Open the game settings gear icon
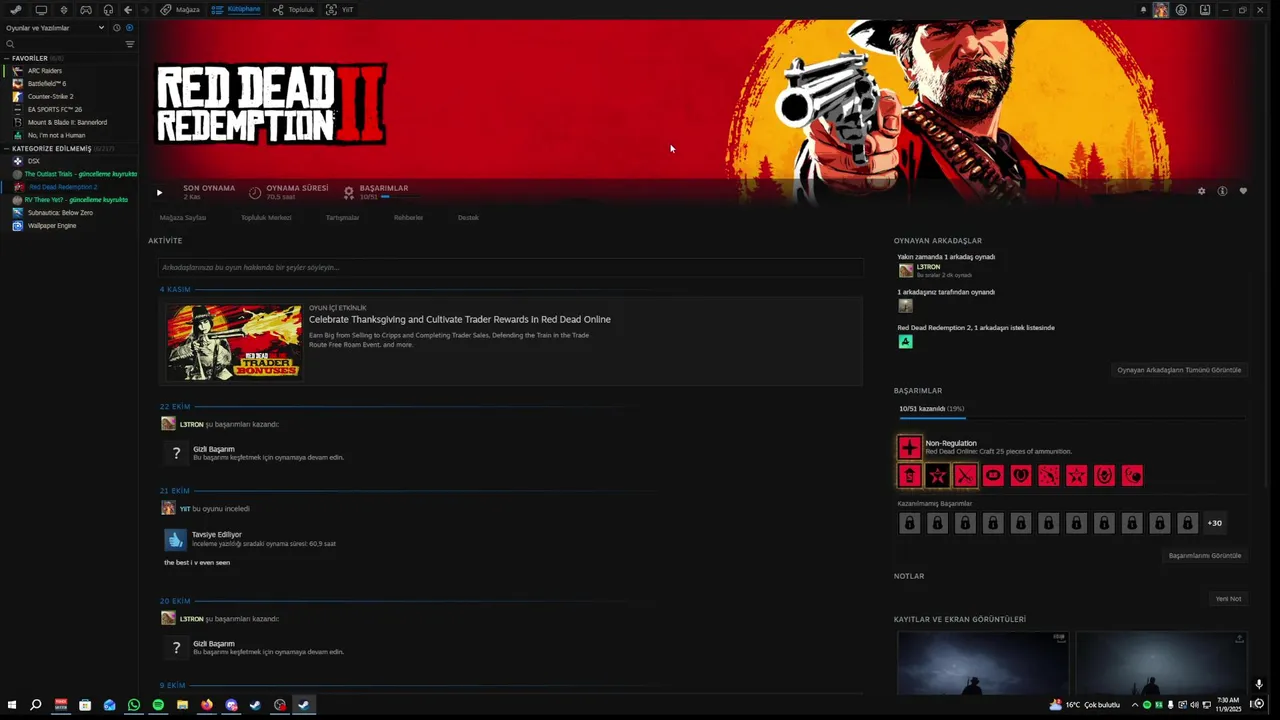This screenshot has width=1280, height=720. coord(1201,191)
